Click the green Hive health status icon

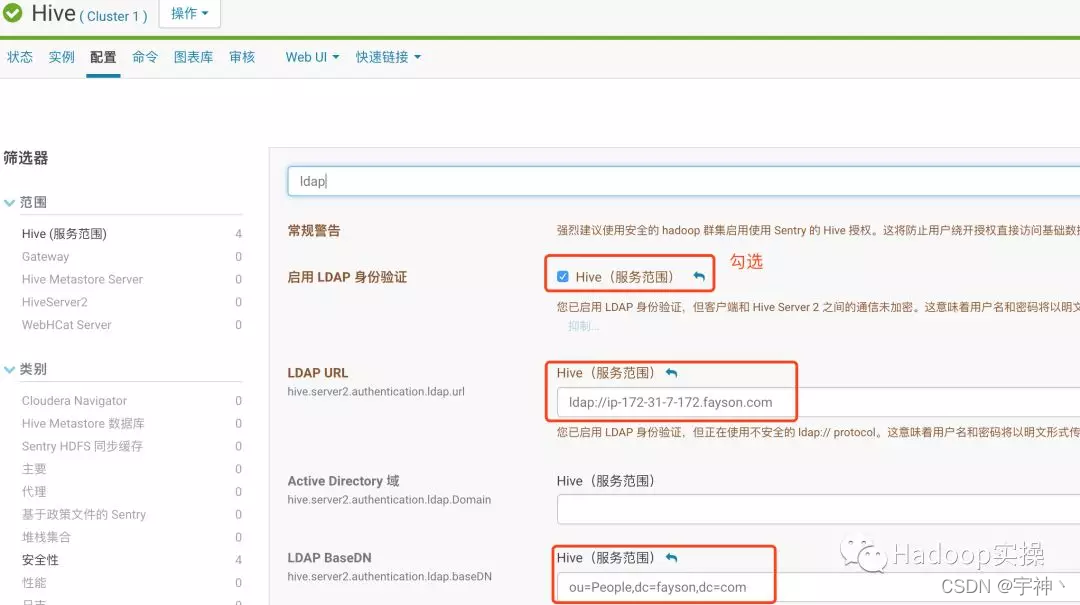click(12, 13)
